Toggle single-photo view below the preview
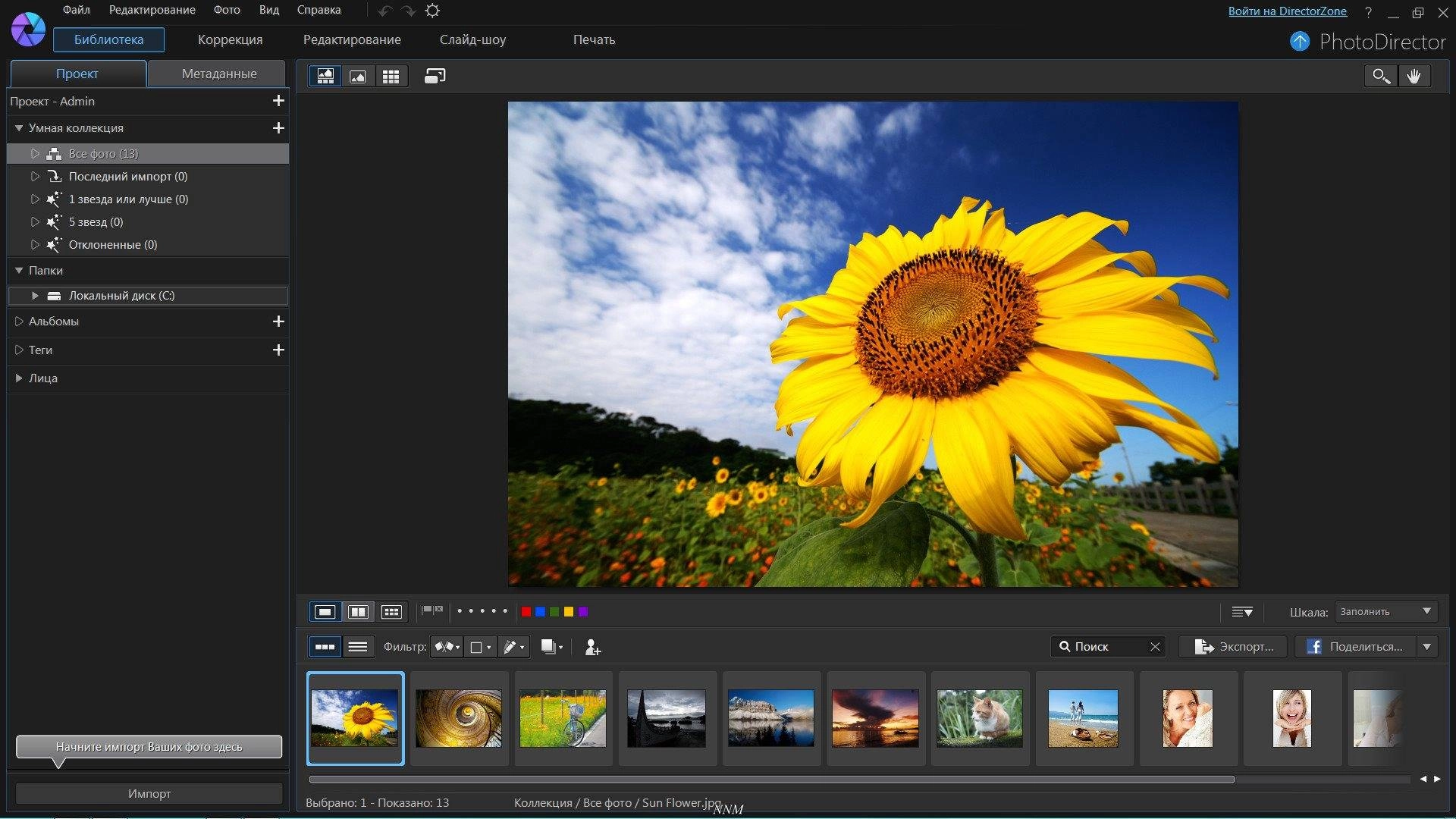Image resolution: width=1456 pixels, height=819 pixels. point(325,612)
